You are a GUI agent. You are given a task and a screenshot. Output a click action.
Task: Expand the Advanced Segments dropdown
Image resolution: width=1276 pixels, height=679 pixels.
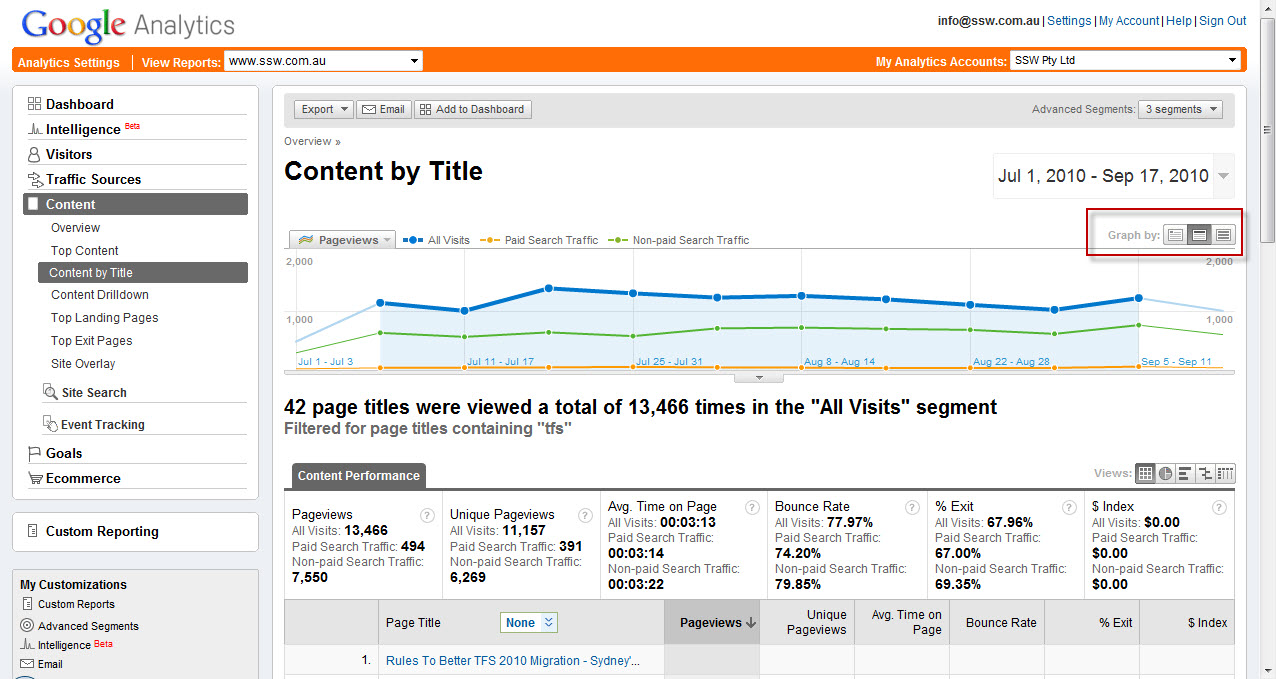pos(1180,109)
